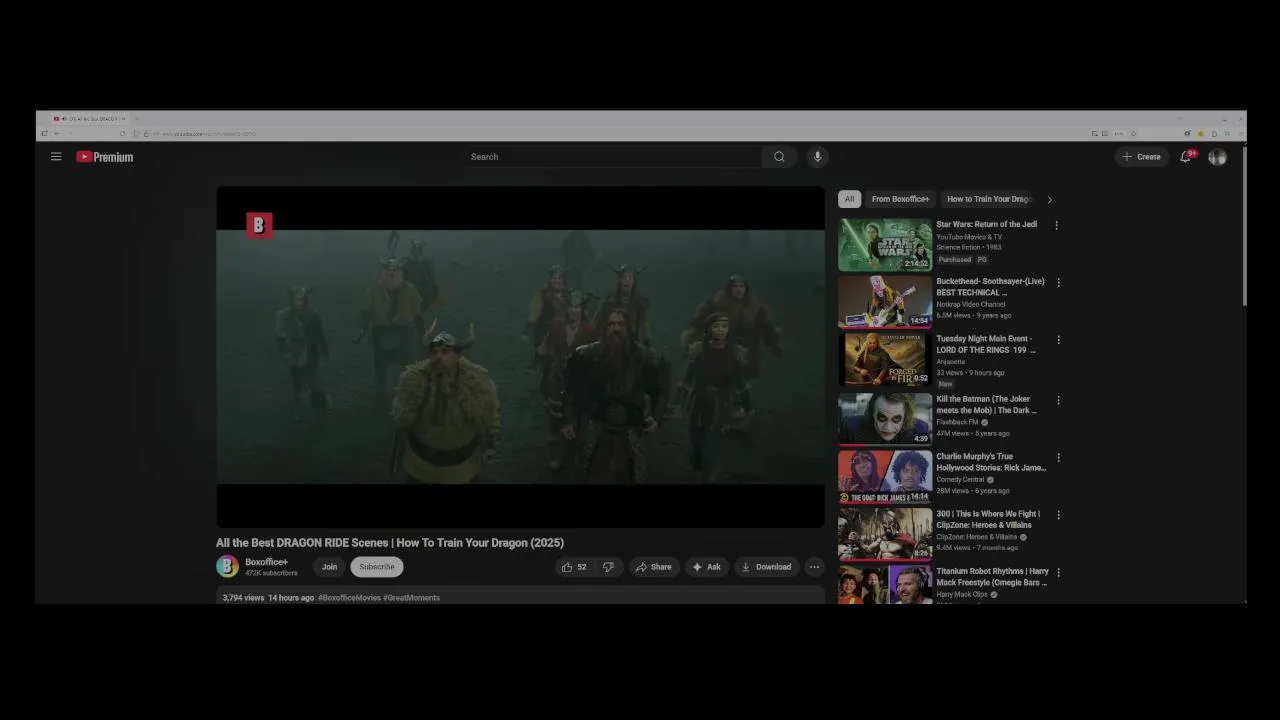This screenshot has height=720, width=1280.
Task: Open options for Charlie Murphy's True Hollywood Stories
Action: pyautogui.click(x=1058, y=457)
